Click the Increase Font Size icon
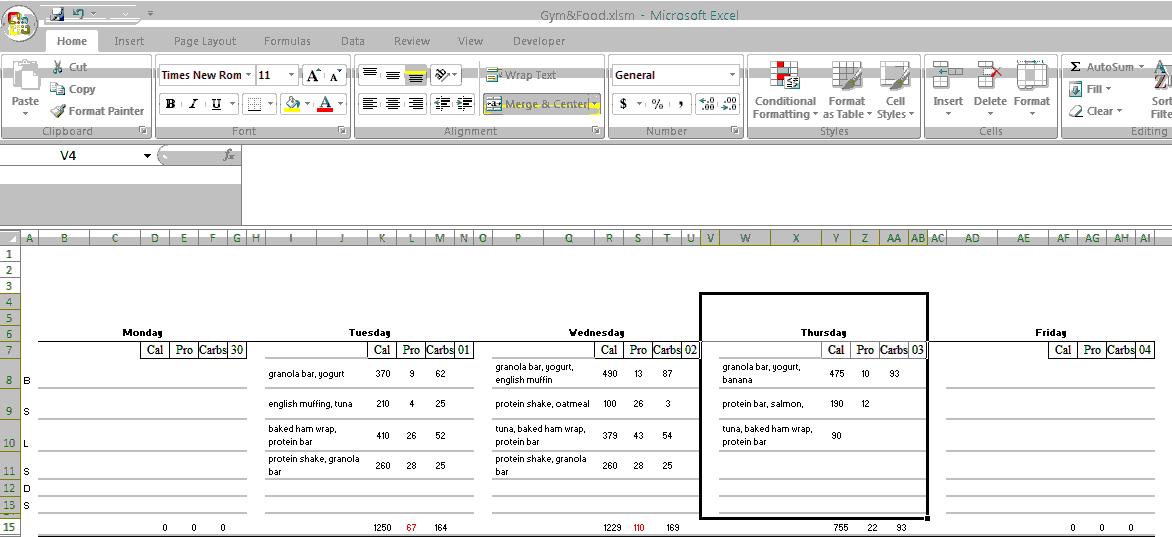Viewport: 1172px width, 537px height. [x=313, y=75]
